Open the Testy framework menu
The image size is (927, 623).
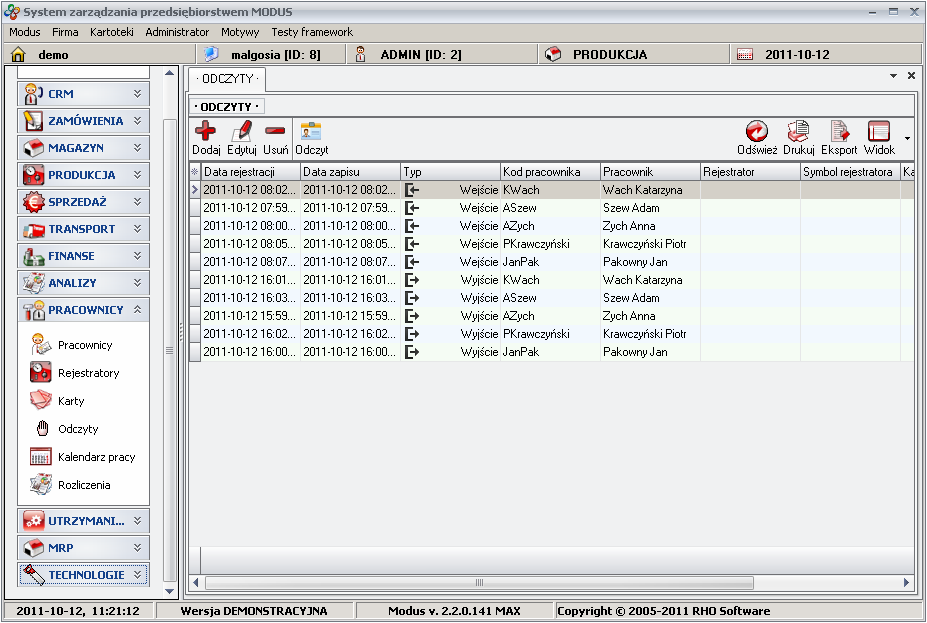(x=312, y=32)
